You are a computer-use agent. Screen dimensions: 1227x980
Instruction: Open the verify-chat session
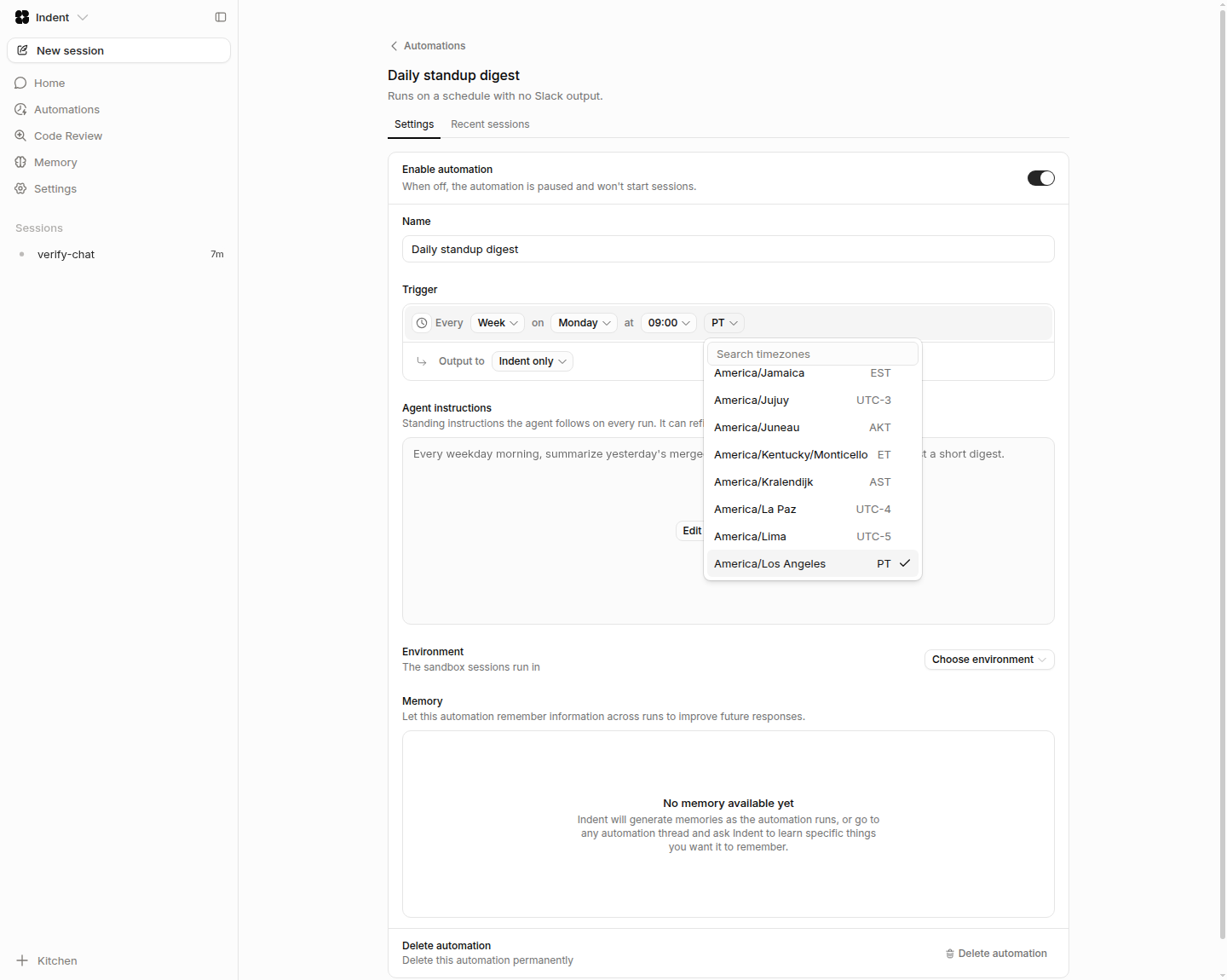118,254
